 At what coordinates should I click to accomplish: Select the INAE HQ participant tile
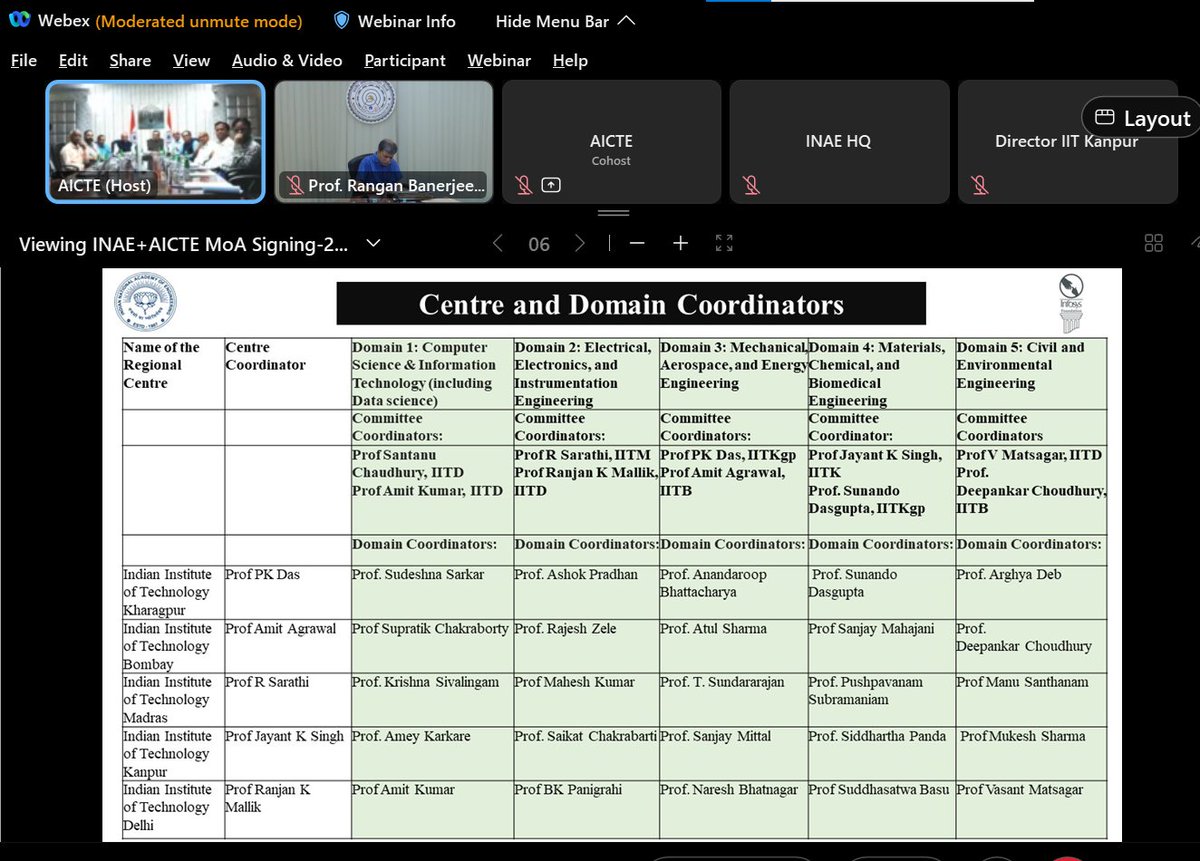pos(839,142)
